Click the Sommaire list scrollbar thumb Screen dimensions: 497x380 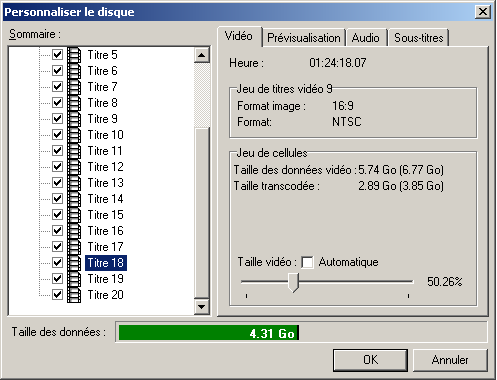[x=201, y=213]
